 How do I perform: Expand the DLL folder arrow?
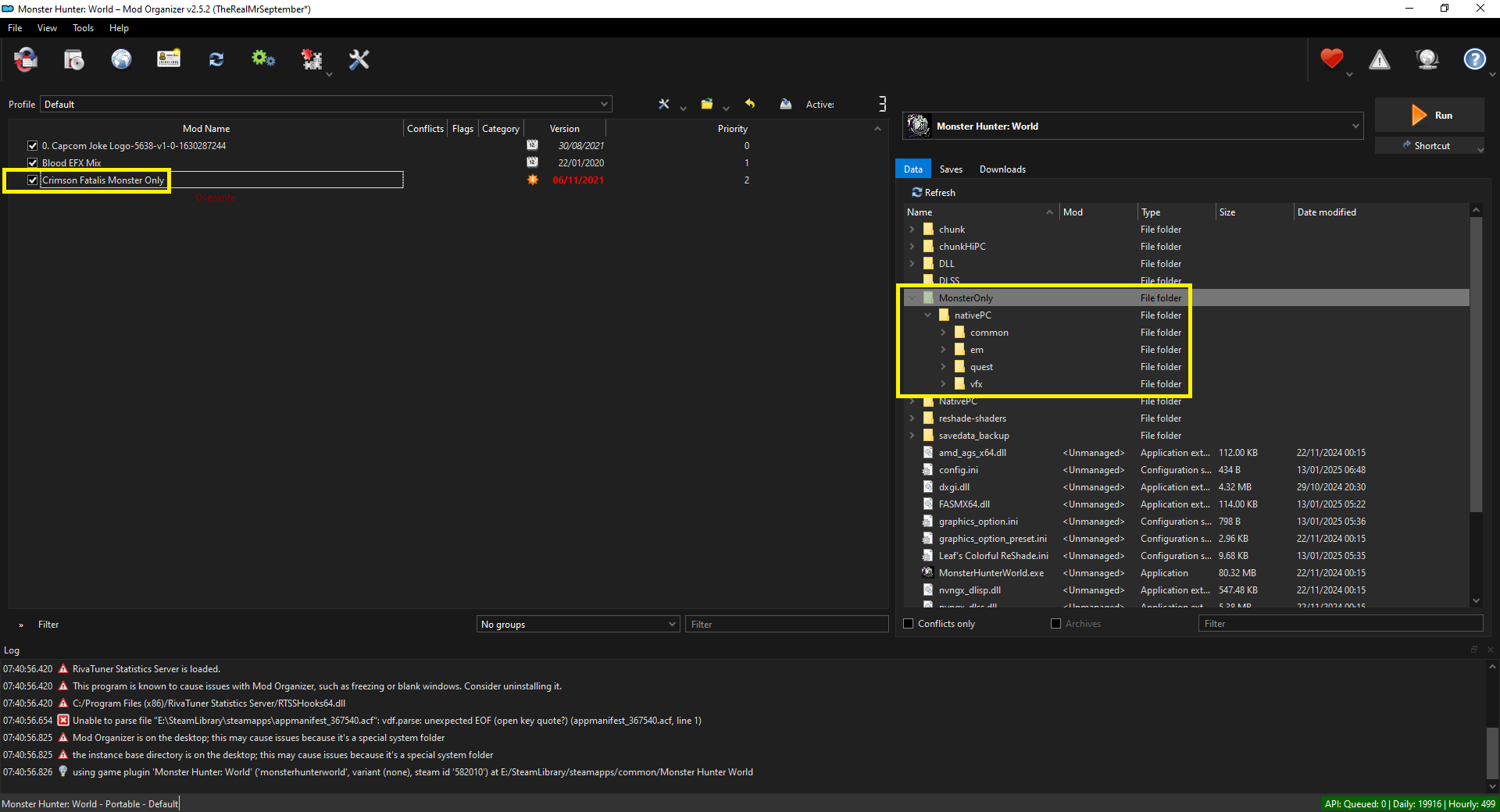[x=912, y=264]
